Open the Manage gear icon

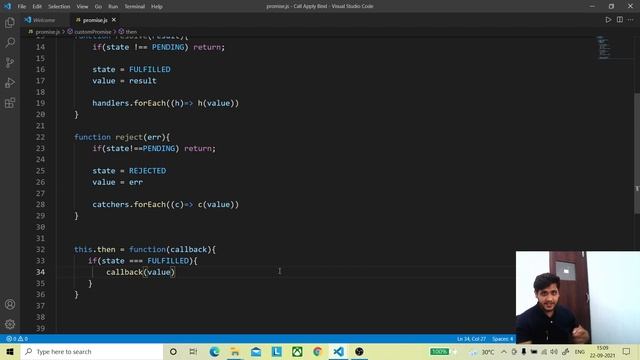[x=10, y=324]
